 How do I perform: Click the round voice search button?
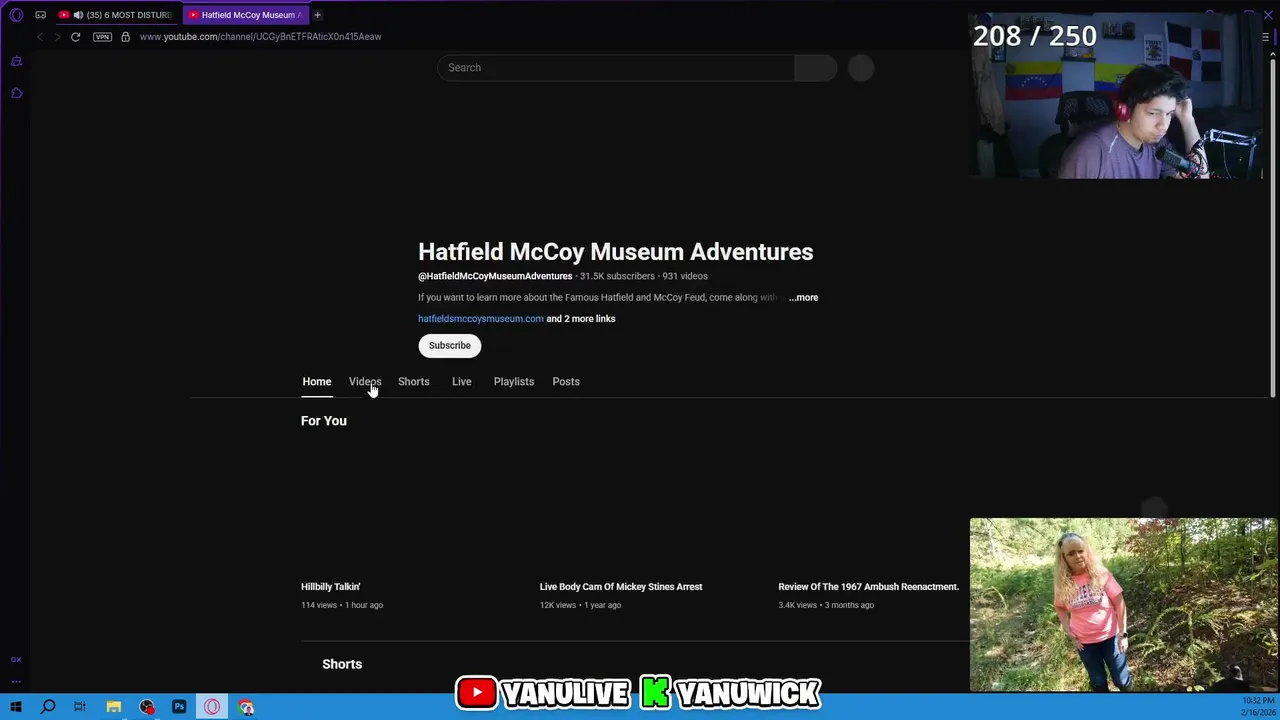pyautogui.click(x=861, y=68)
